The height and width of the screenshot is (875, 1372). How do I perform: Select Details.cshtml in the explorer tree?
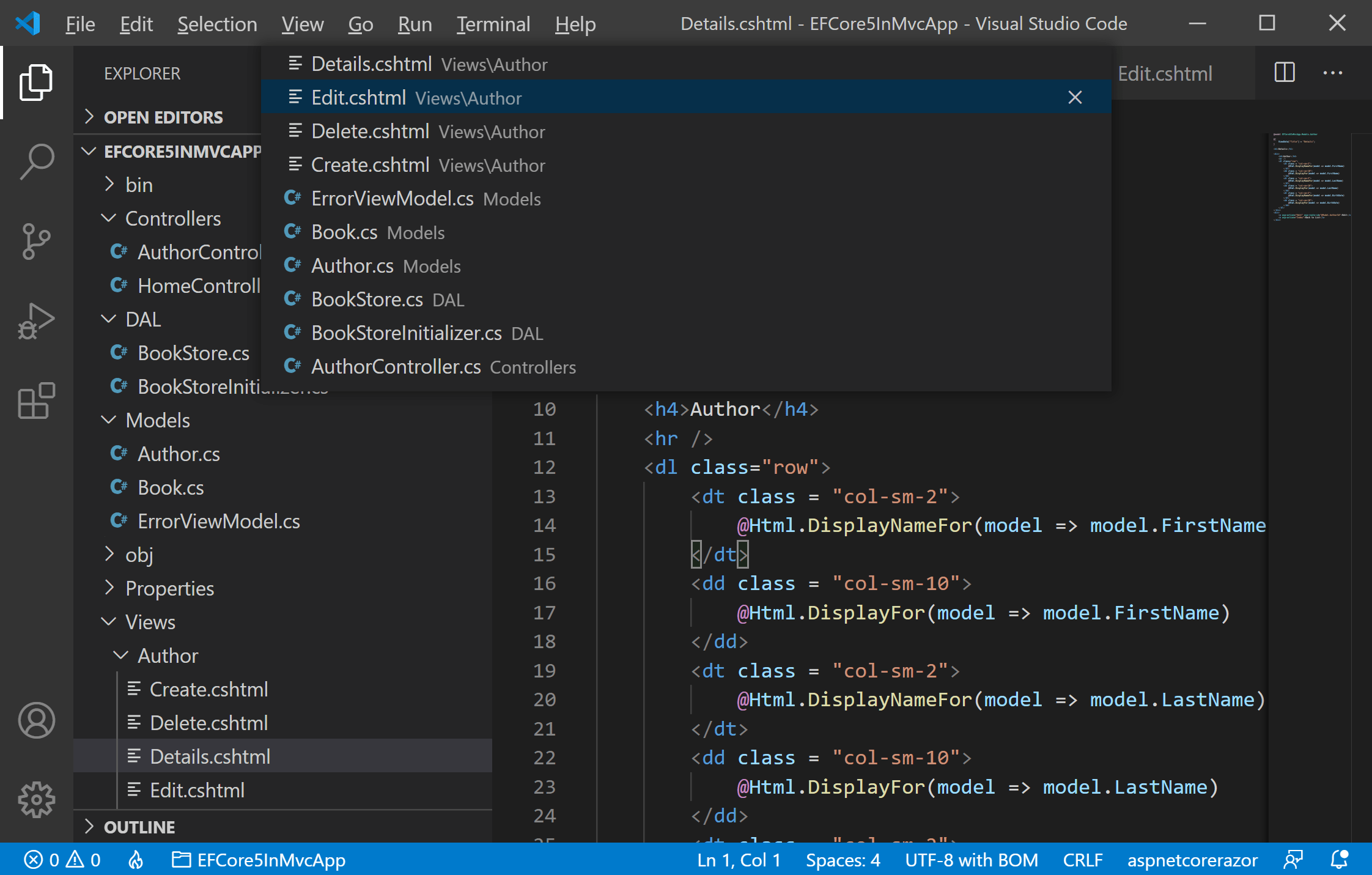pyautogui.click(x=210, y=756)
